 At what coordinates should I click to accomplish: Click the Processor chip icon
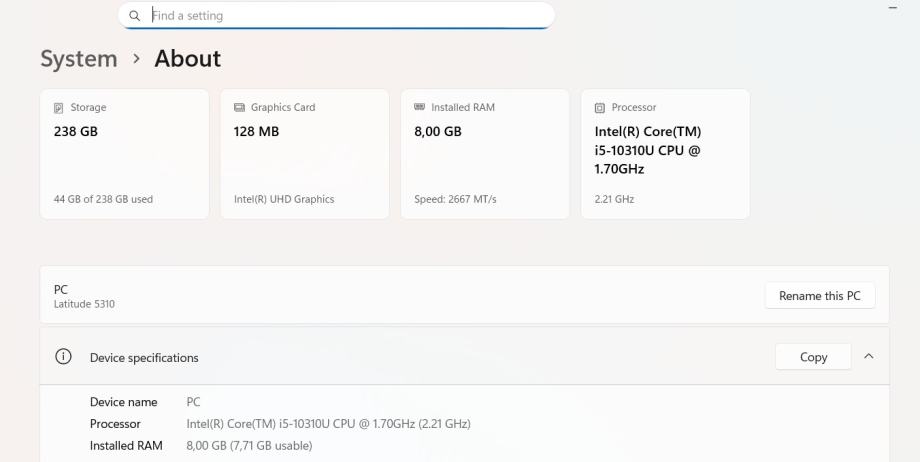click(x=599, y=108)
